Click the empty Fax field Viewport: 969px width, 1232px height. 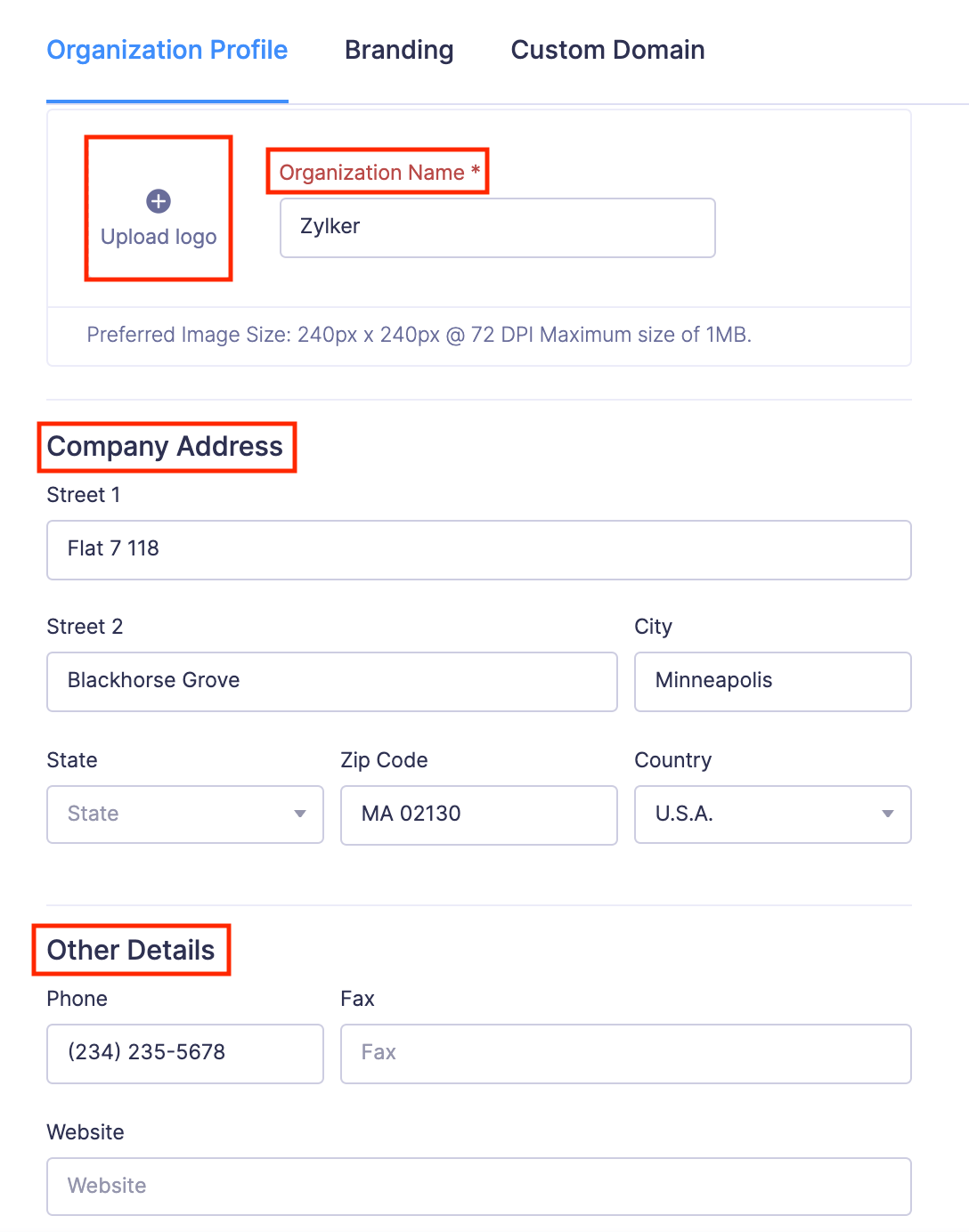626,1054
